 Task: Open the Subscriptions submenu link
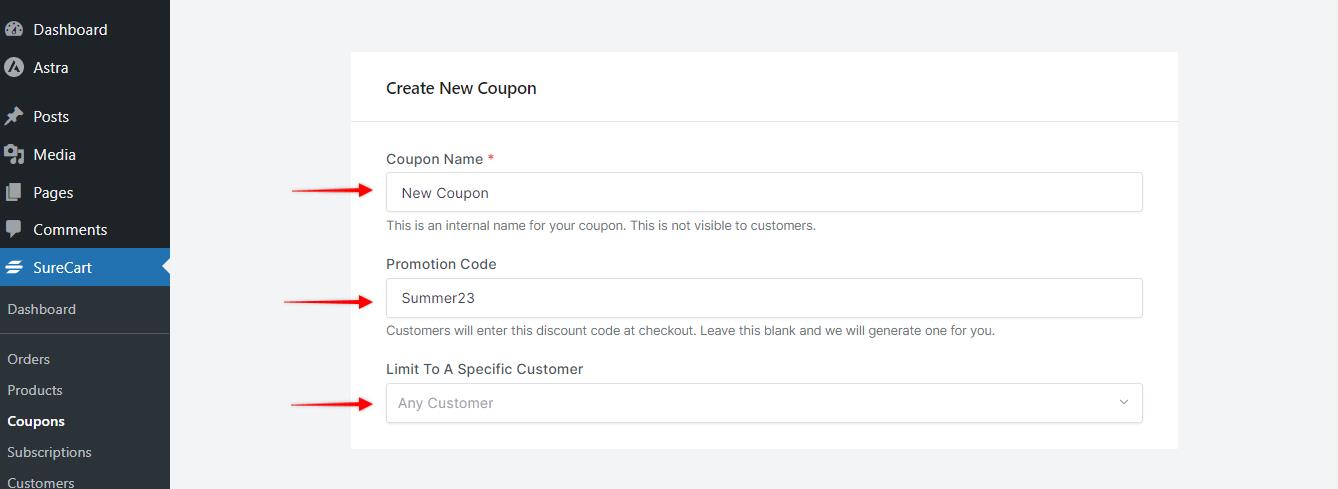49,452
